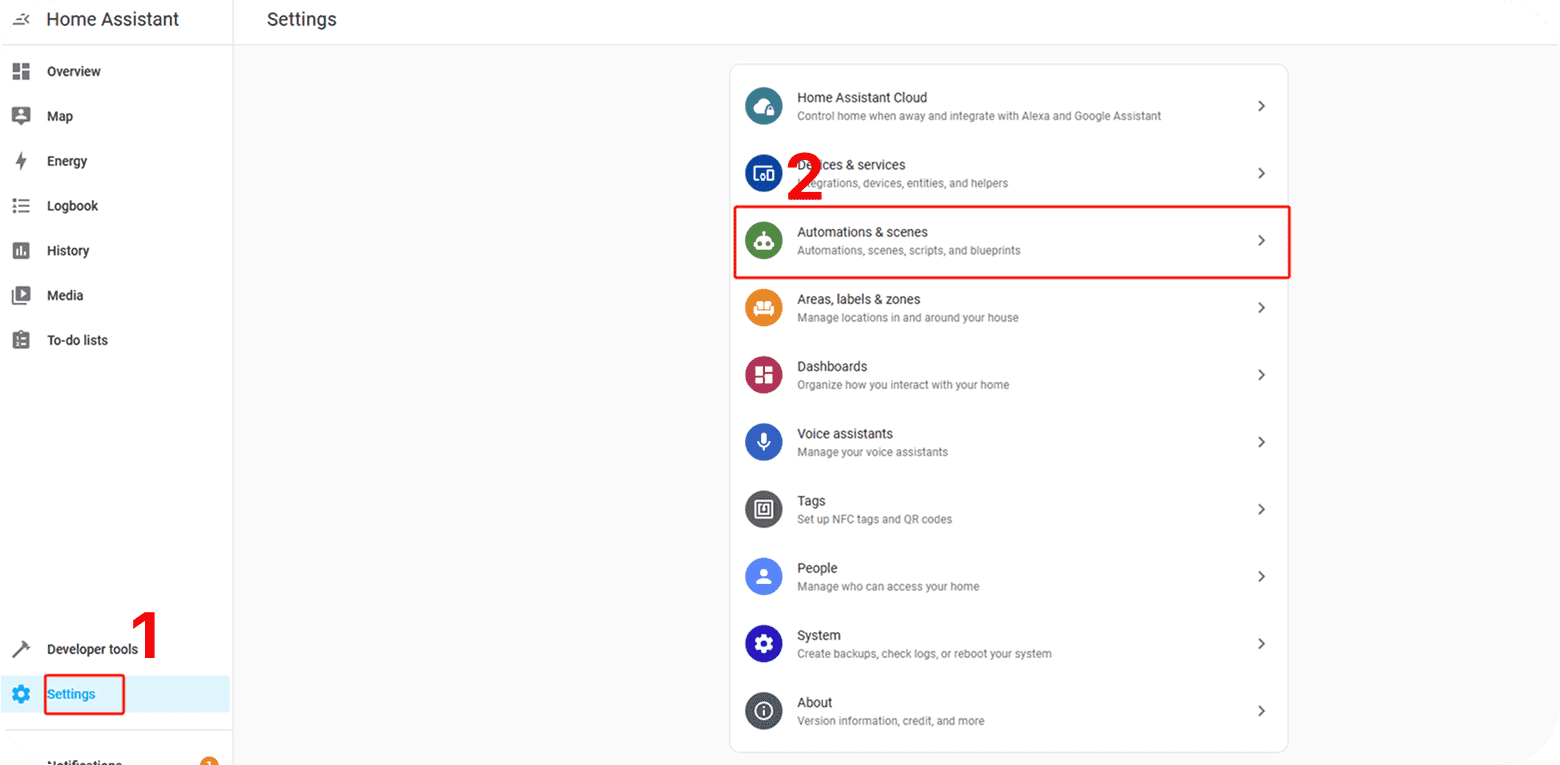Click the About info icon
Image resolution: width=1560 pixels, height=765 pixels.
763,711
